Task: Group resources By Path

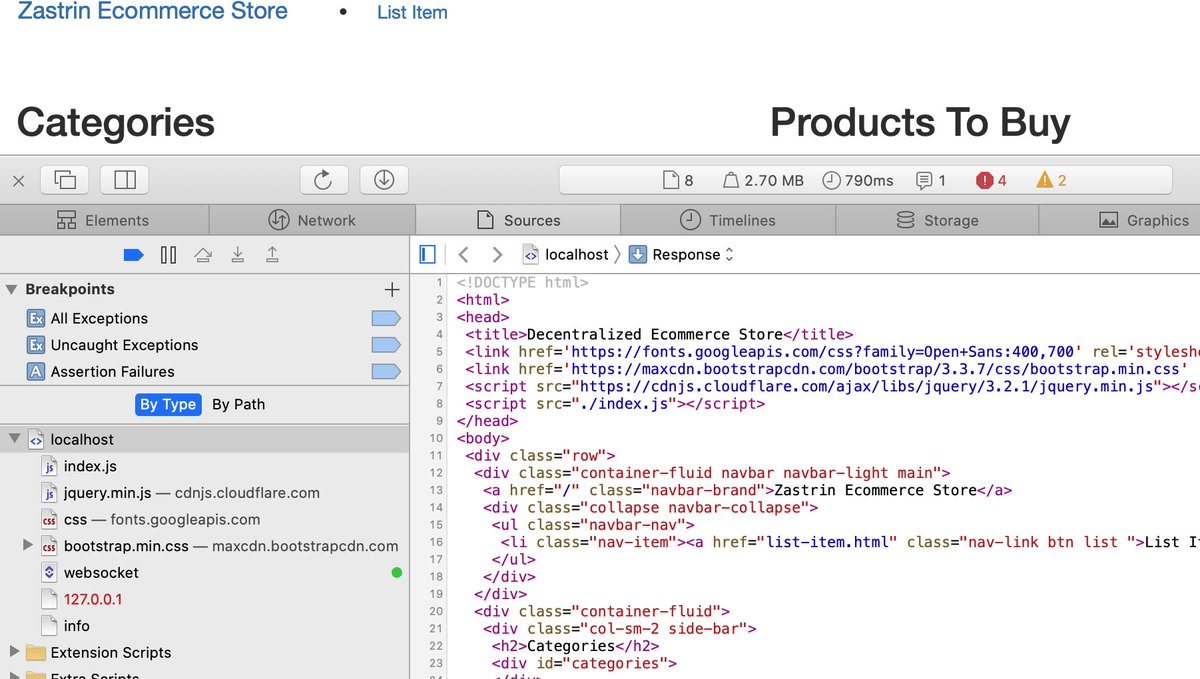Action: (x=238, y=404)
